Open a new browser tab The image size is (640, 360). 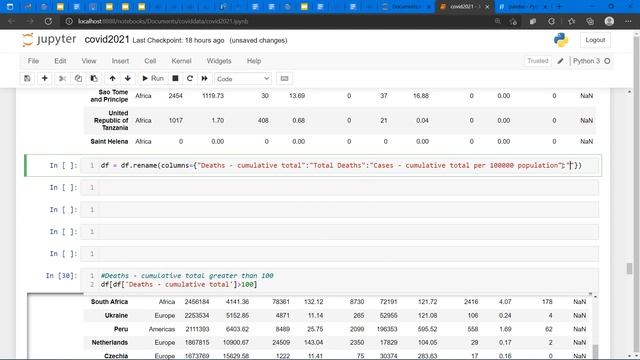coord(559,7)
